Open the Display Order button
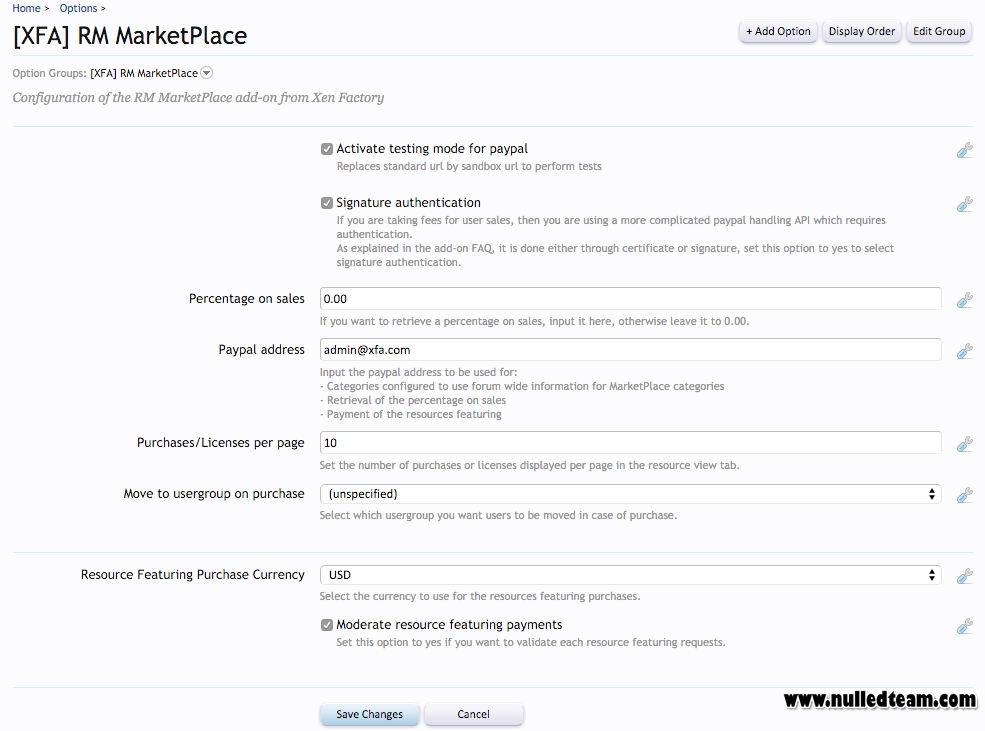The height and width of the screenshot is (731, 985). click(x=862, y=31)
